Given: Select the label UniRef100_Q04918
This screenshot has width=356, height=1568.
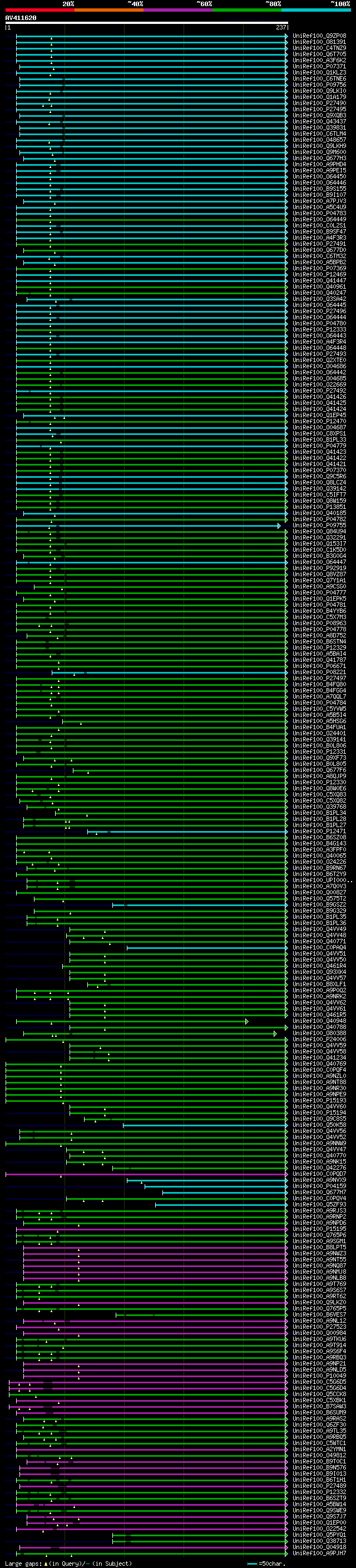Looking at the screenshot, I should pyautogui.click(x=319, y=1547).
